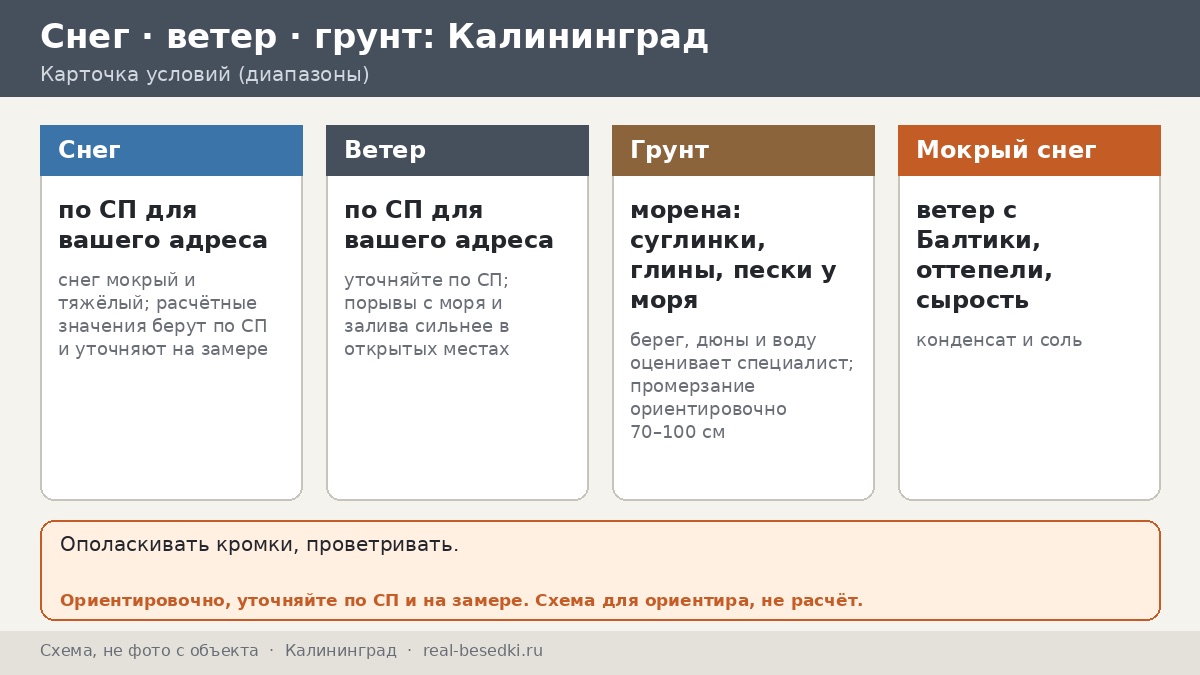The image size is (1200, 675).
Task: Click the text 'уточняйте по СП; порывы с моря'
Action: click(x=426, y=291)
